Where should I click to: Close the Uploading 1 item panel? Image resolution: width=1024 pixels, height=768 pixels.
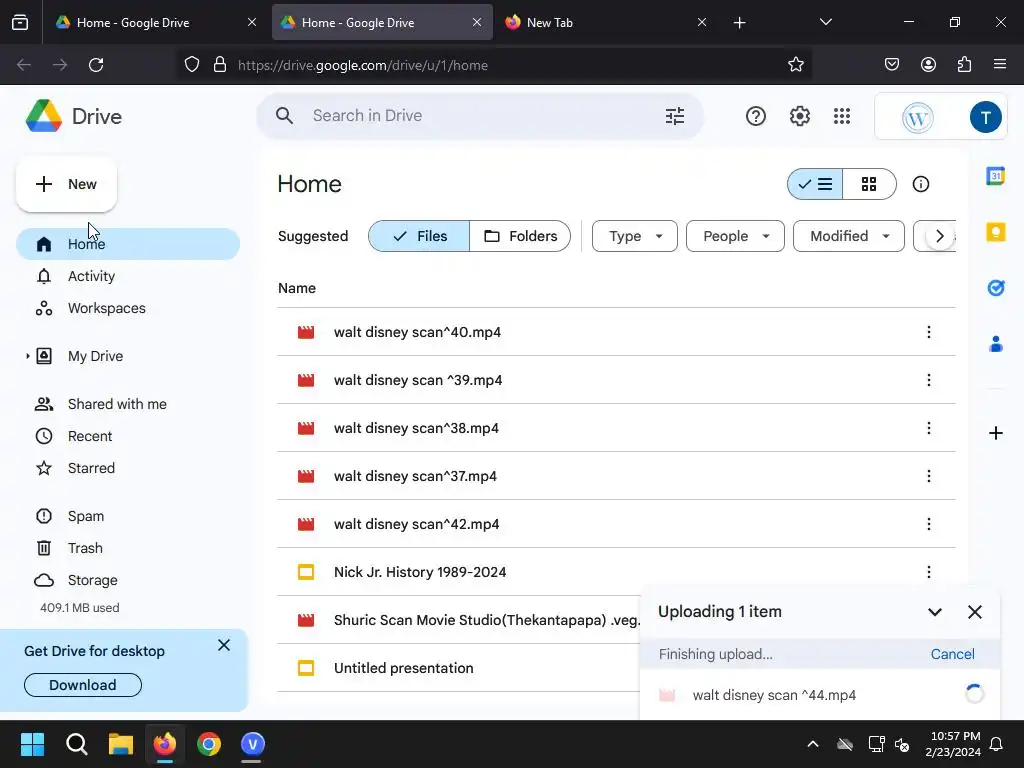tap(974, 613)
